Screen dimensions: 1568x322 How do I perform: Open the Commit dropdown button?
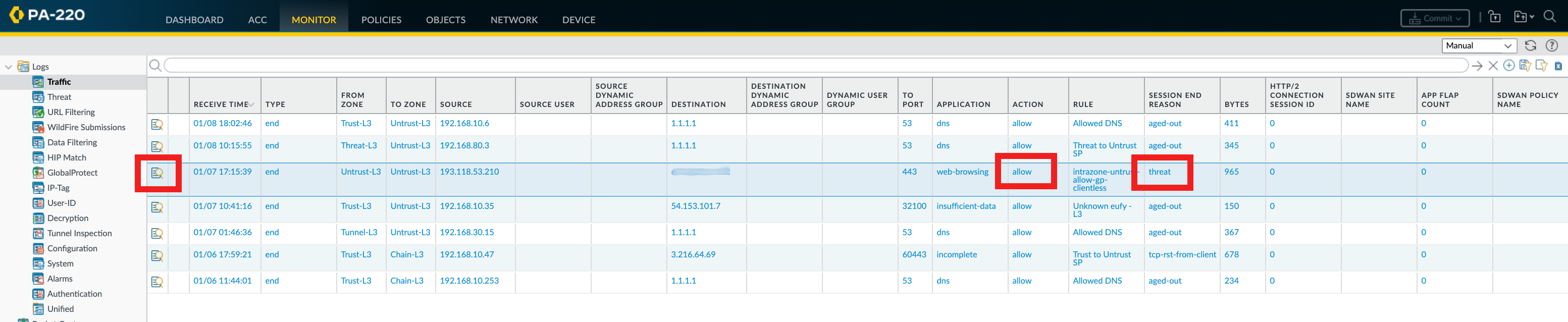coord(1435,18)
